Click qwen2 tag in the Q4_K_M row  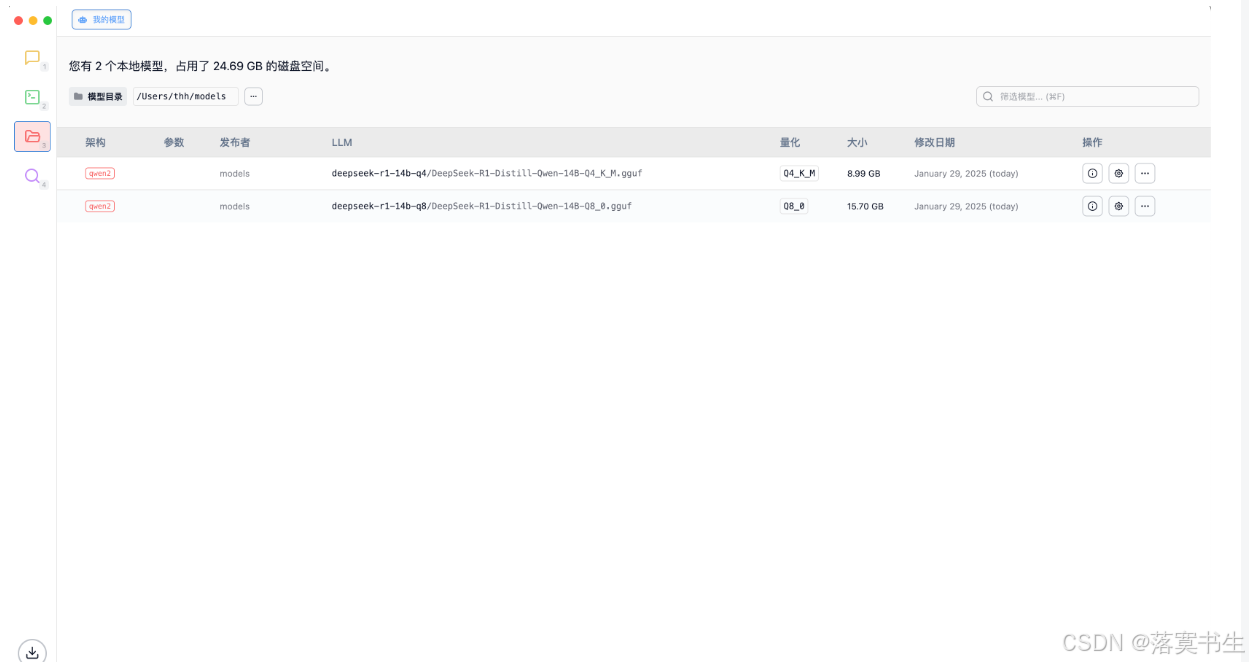[100, 173]
